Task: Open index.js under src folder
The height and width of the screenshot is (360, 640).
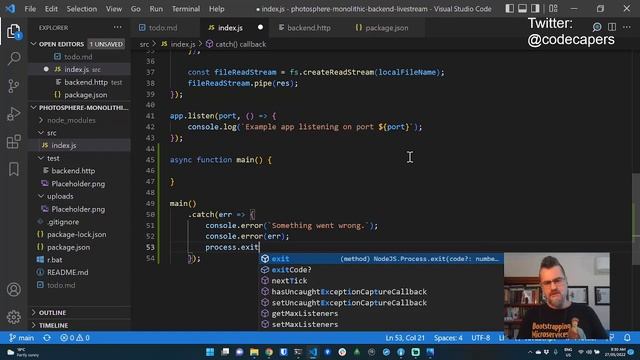Action: point(64,145)
